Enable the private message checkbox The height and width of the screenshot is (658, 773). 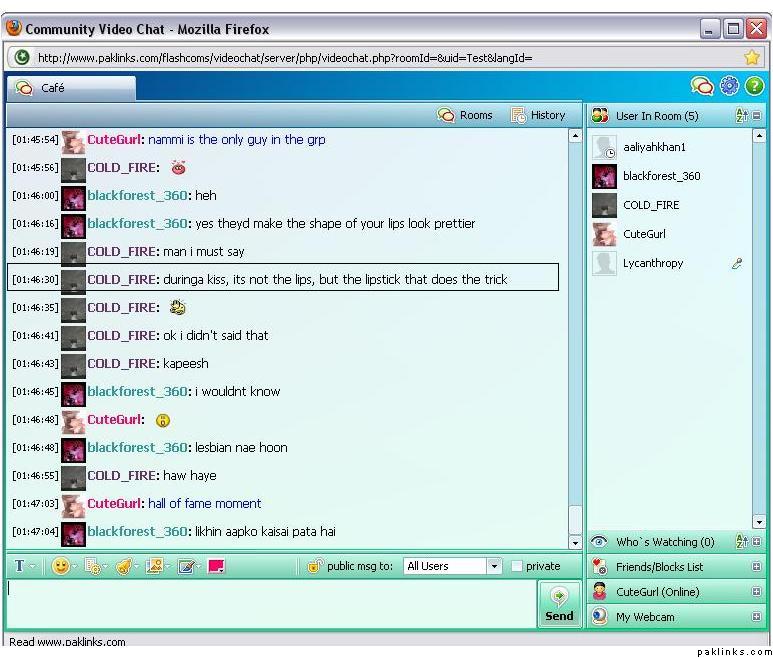(x=517, y=566)
